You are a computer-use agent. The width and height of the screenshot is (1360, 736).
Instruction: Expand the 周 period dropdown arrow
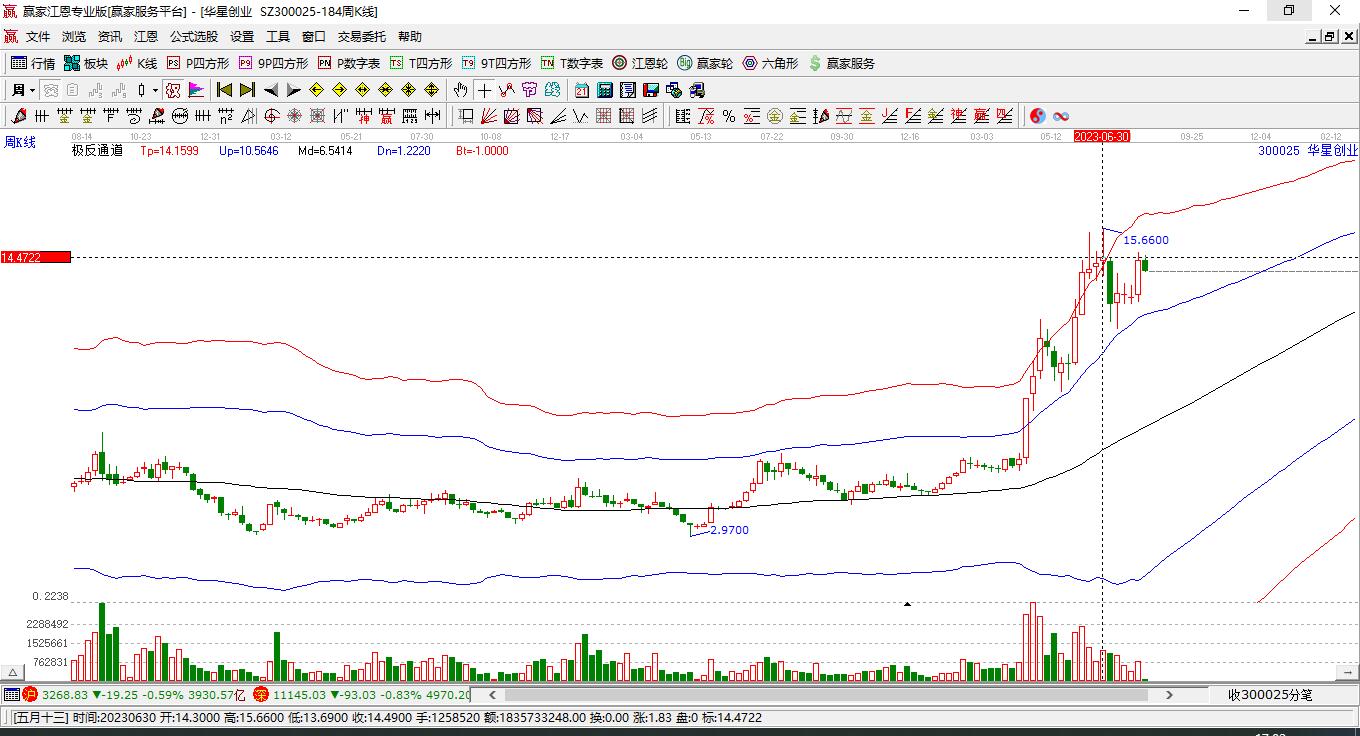pos(32,90)
